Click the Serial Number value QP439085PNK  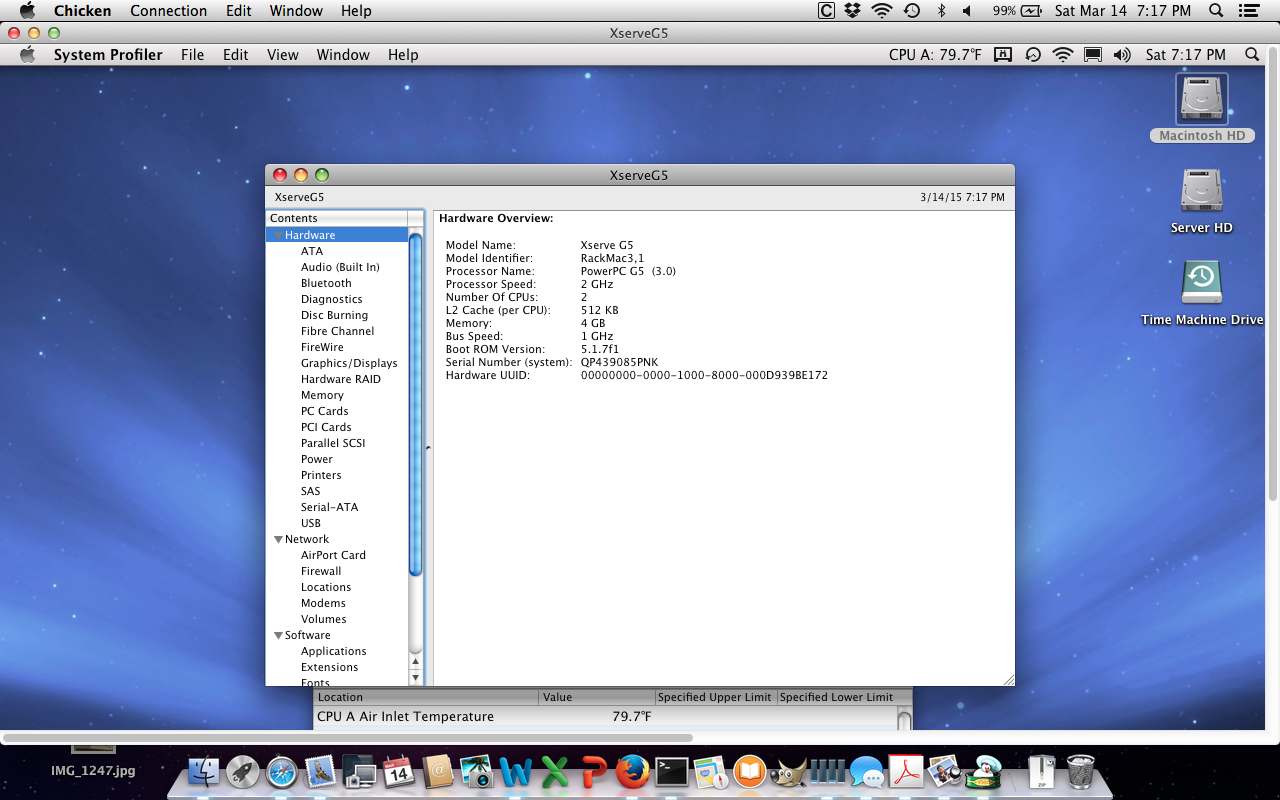click(x=619, y=362)
